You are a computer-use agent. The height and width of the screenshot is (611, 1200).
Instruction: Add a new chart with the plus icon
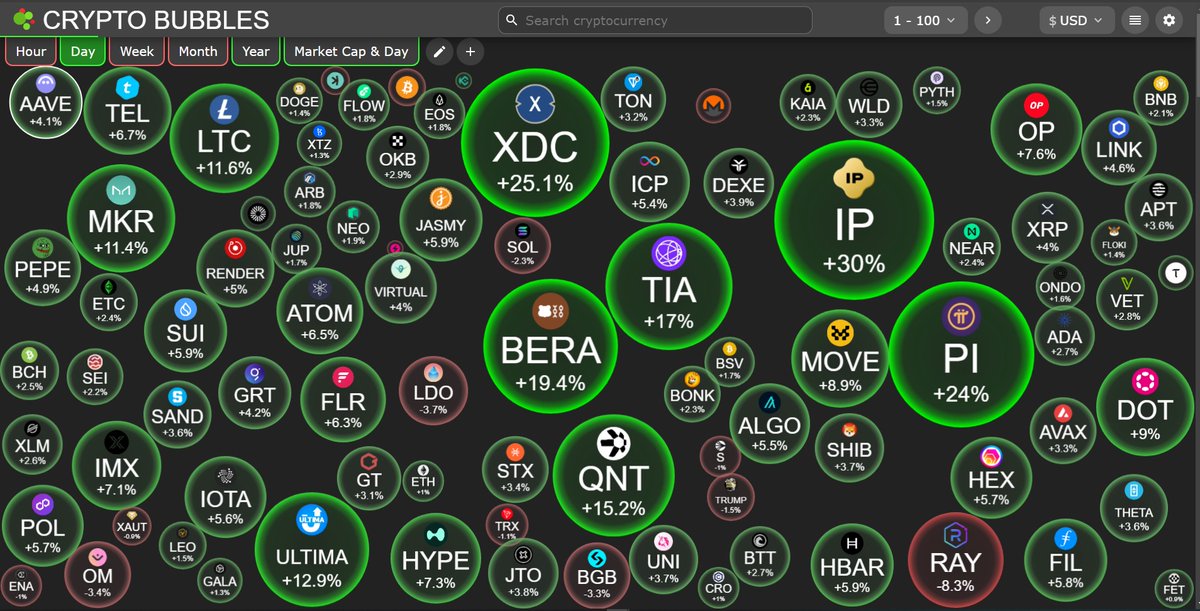coord(470,52)
